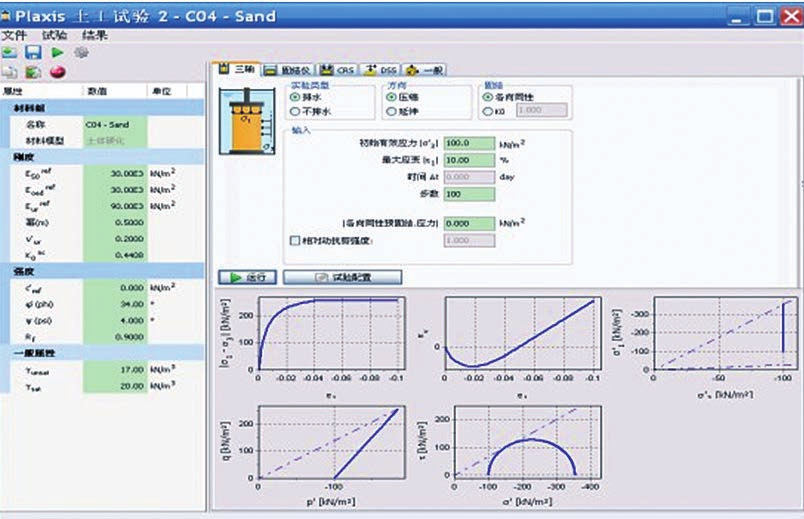Select the K0 consolidation radio button
The height and width of the screenshot is (519, 804).
click(x=488, y=112)
